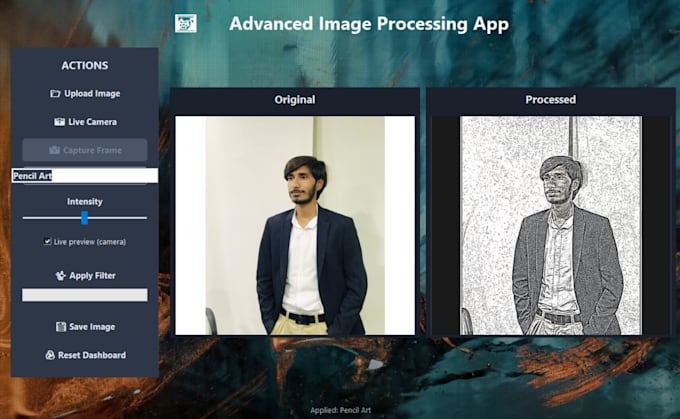Click the floppy disk icon on Save Image

61,327
